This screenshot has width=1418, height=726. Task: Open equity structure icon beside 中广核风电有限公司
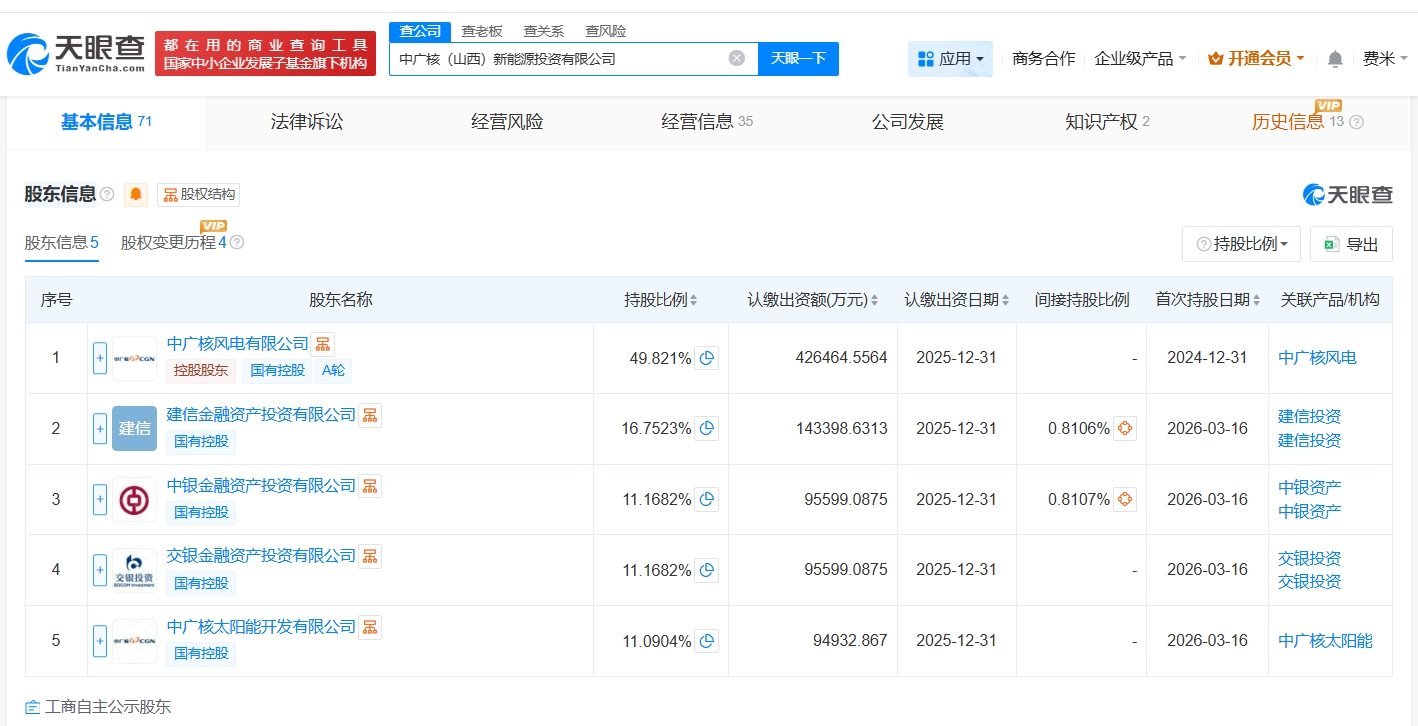(323, 344)
